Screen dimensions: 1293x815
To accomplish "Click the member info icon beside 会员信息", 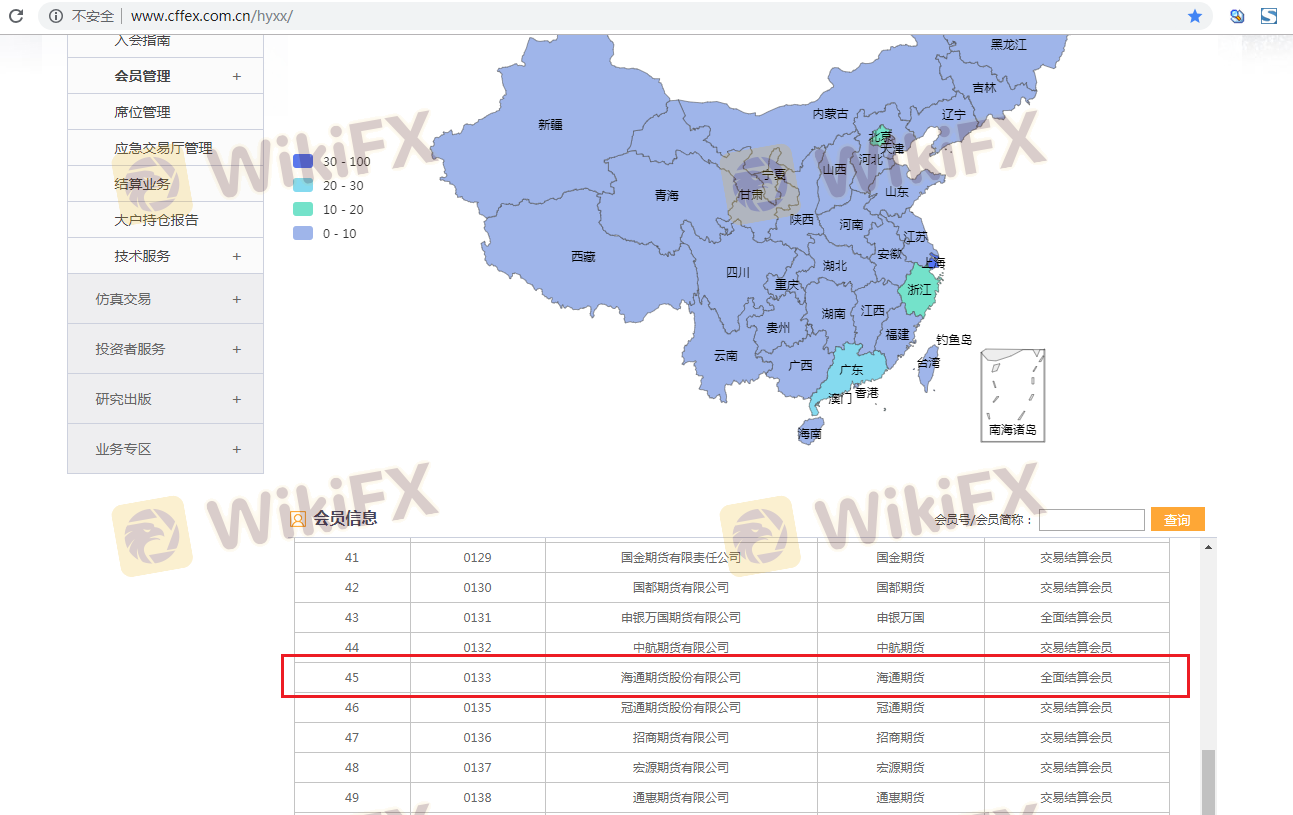I will click(297, 519).
